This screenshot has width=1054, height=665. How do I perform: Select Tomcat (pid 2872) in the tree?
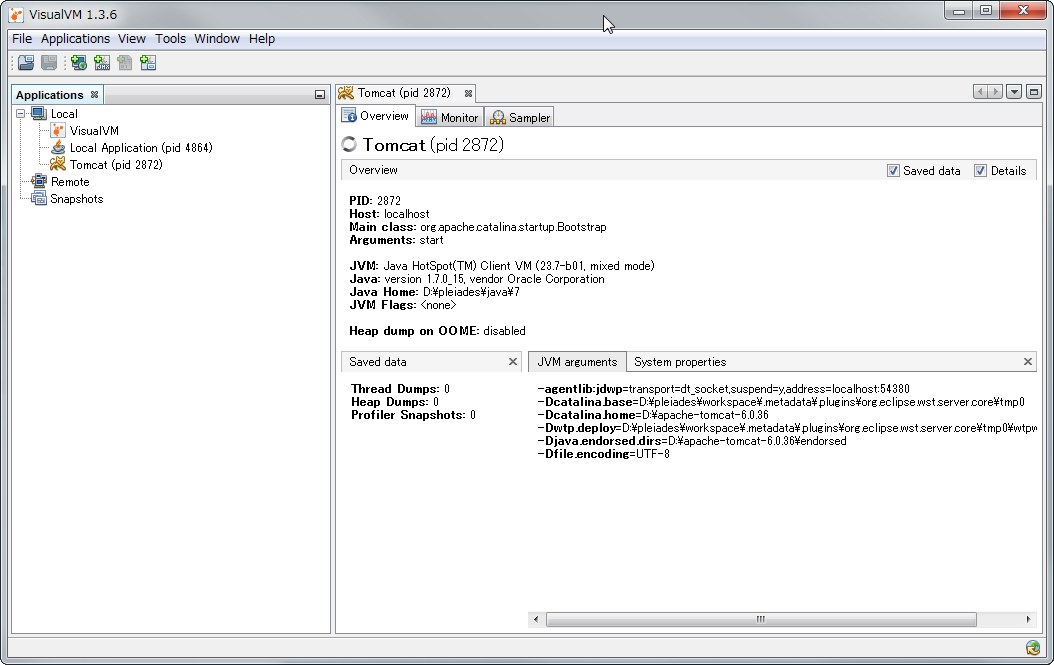pyautogui.click(x=116, y=164)
